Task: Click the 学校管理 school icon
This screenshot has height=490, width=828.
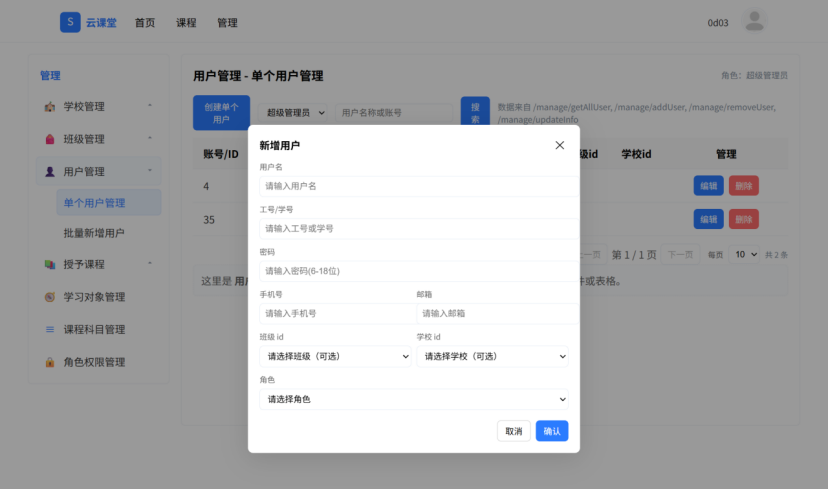Action: point(50,107)
